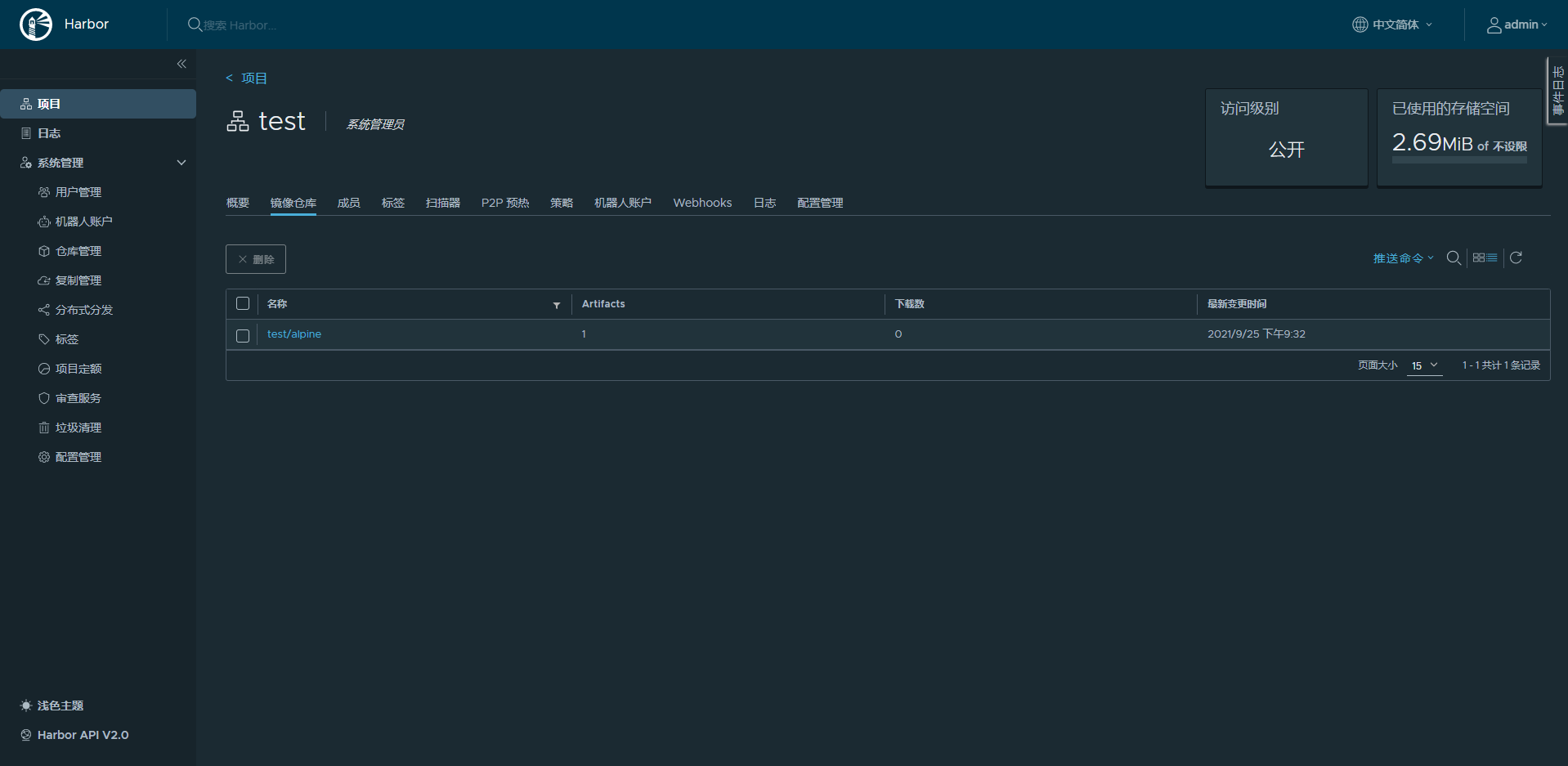This screenshot has width=1568, height=766.
Task: Click the 公开 access level value
Action: coord(1287,150)
